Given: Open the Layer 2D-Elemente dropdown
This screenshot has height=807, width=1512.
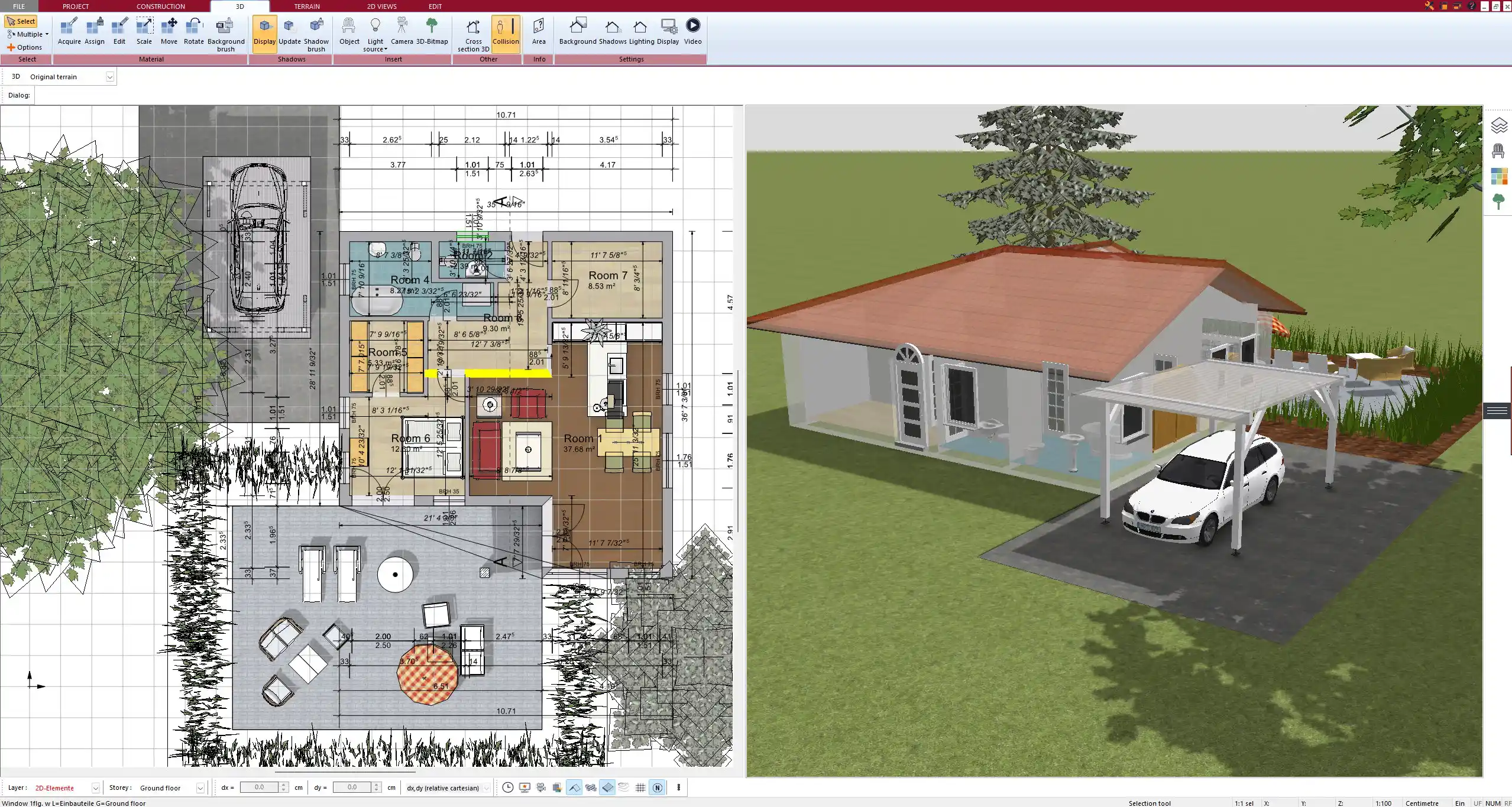Looking at the screenshot, I should point(95,788).
